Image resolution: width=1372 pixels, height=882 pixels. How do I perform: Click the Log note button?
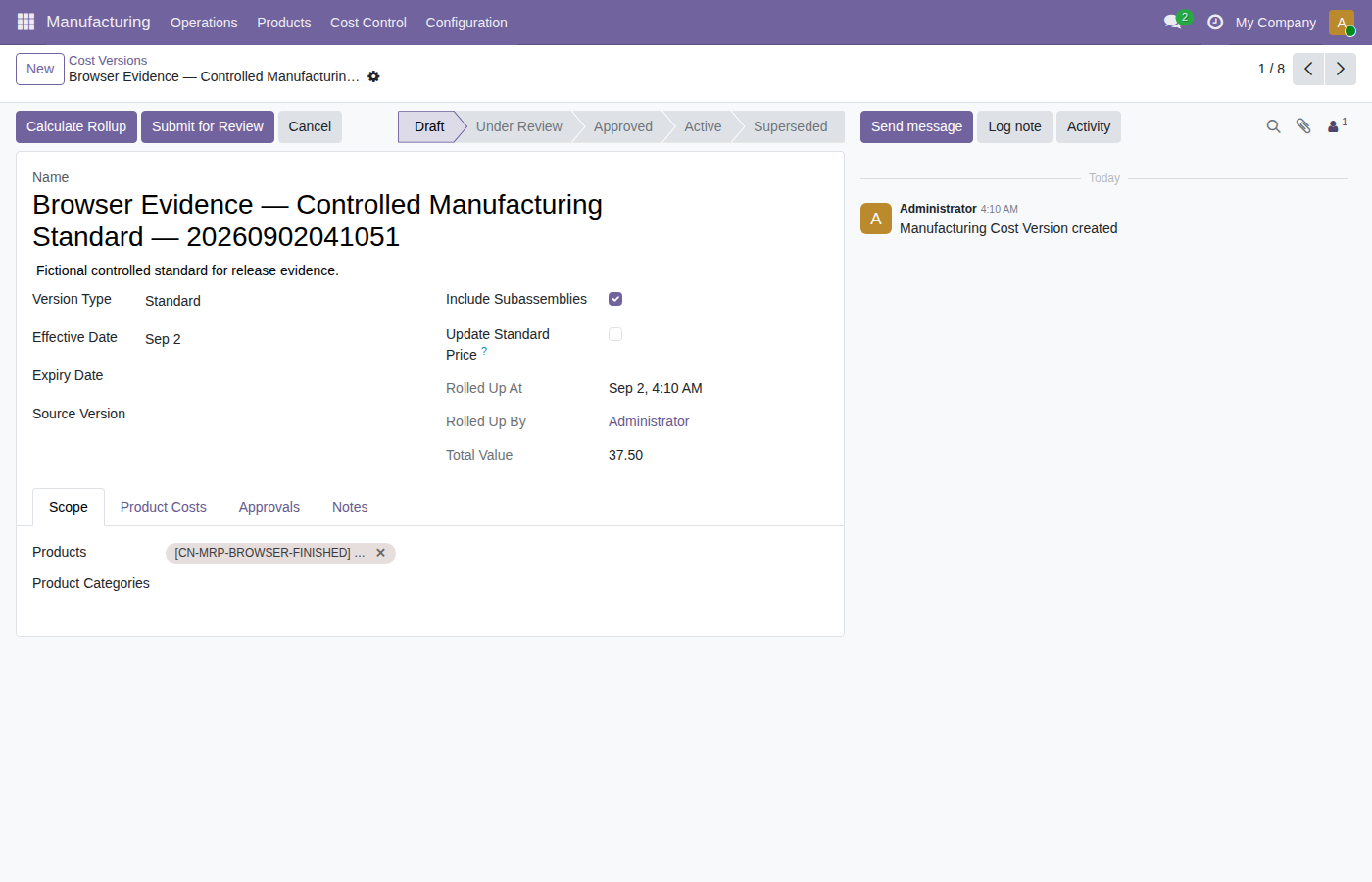[x=1014, y=126]
